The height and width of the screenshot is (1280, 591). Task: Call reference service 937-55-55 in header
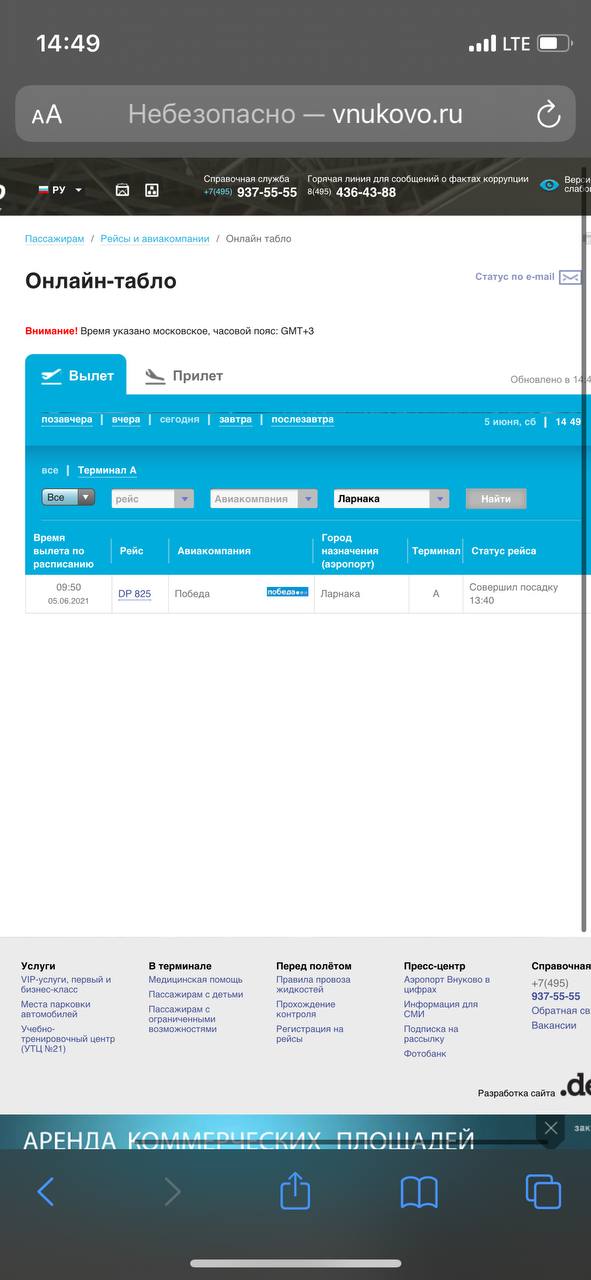pyautogui.click(x=267, y=192)
